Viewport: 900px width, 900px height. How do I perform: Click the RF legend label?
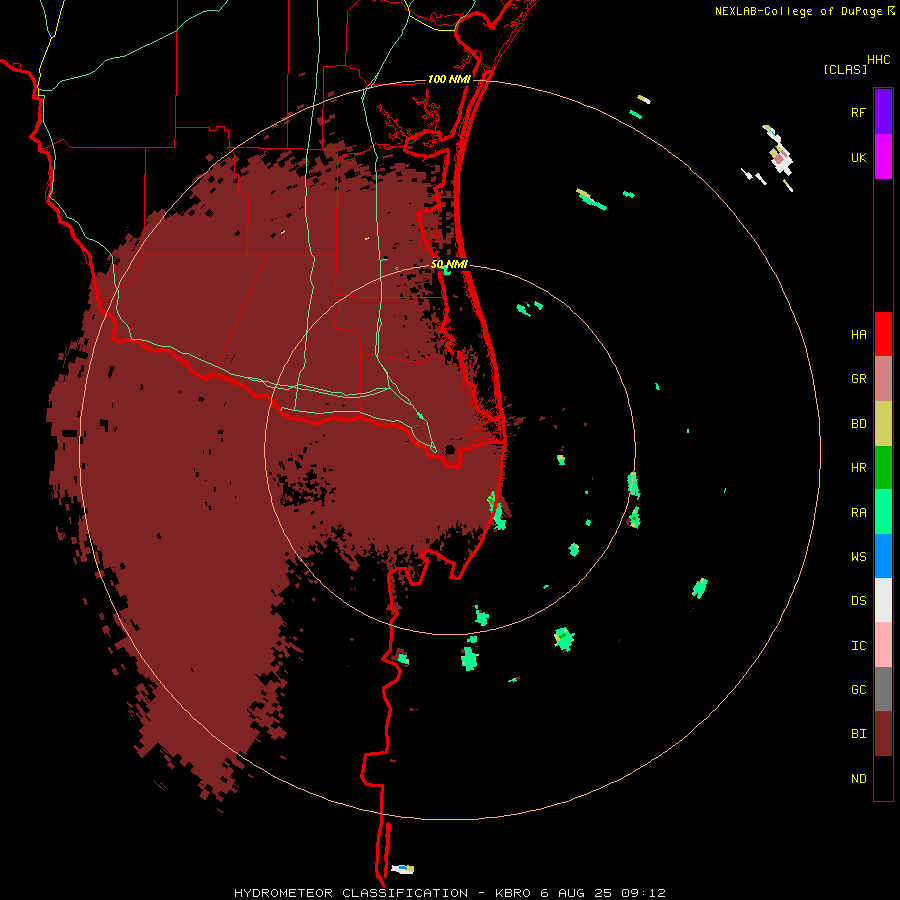click(x=858, y=112)
